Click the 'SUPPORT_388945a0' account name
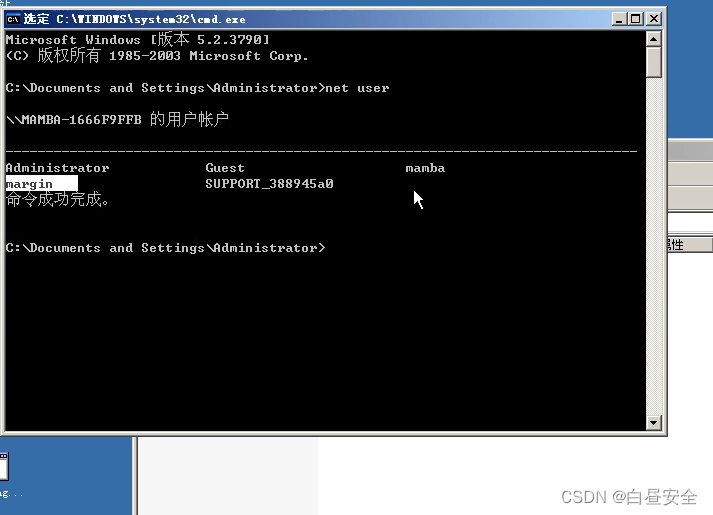The width and height of the screenshot is (713, 515). pyautogui.click(x=269, y=184)
